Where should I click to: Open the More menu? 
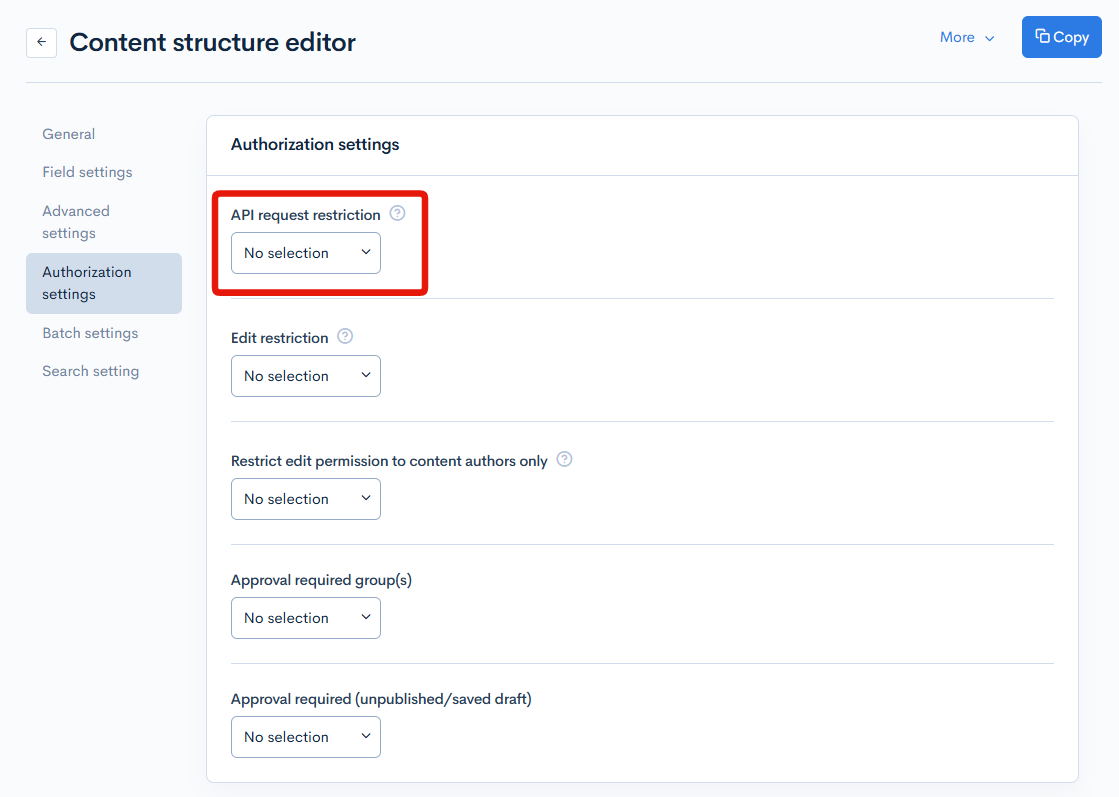pyautogui.click(x=957, y=37)
